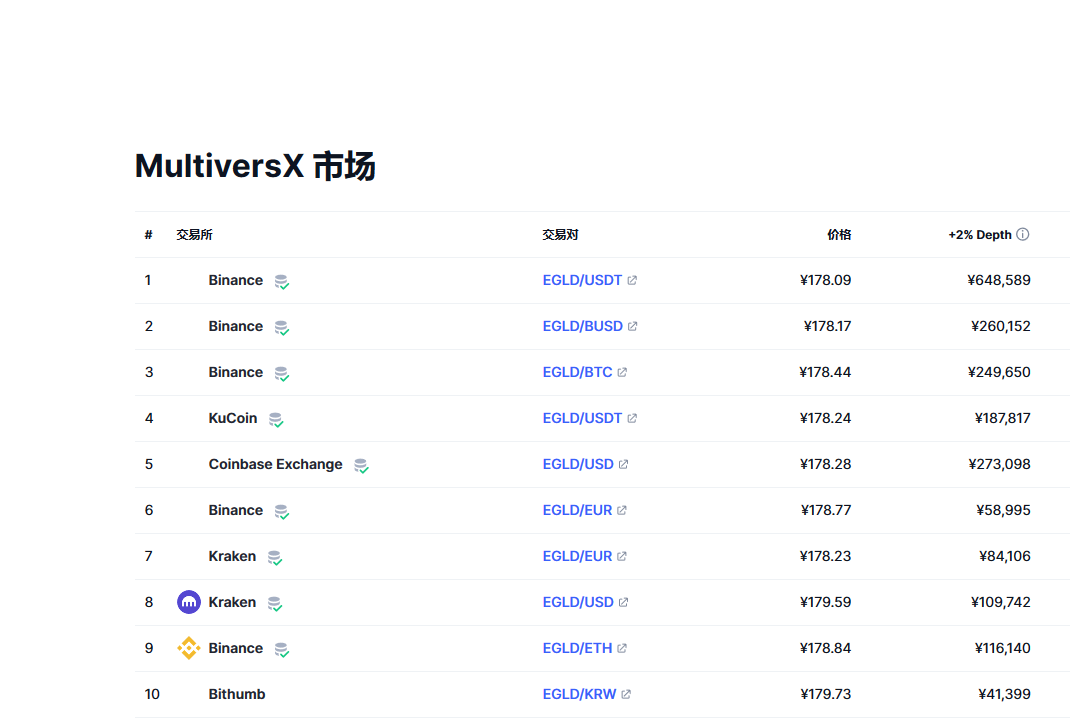Click external link icon beside EGLD/ETH
Viewport: 1070px width, 720px height.
[x=622, y=648]
